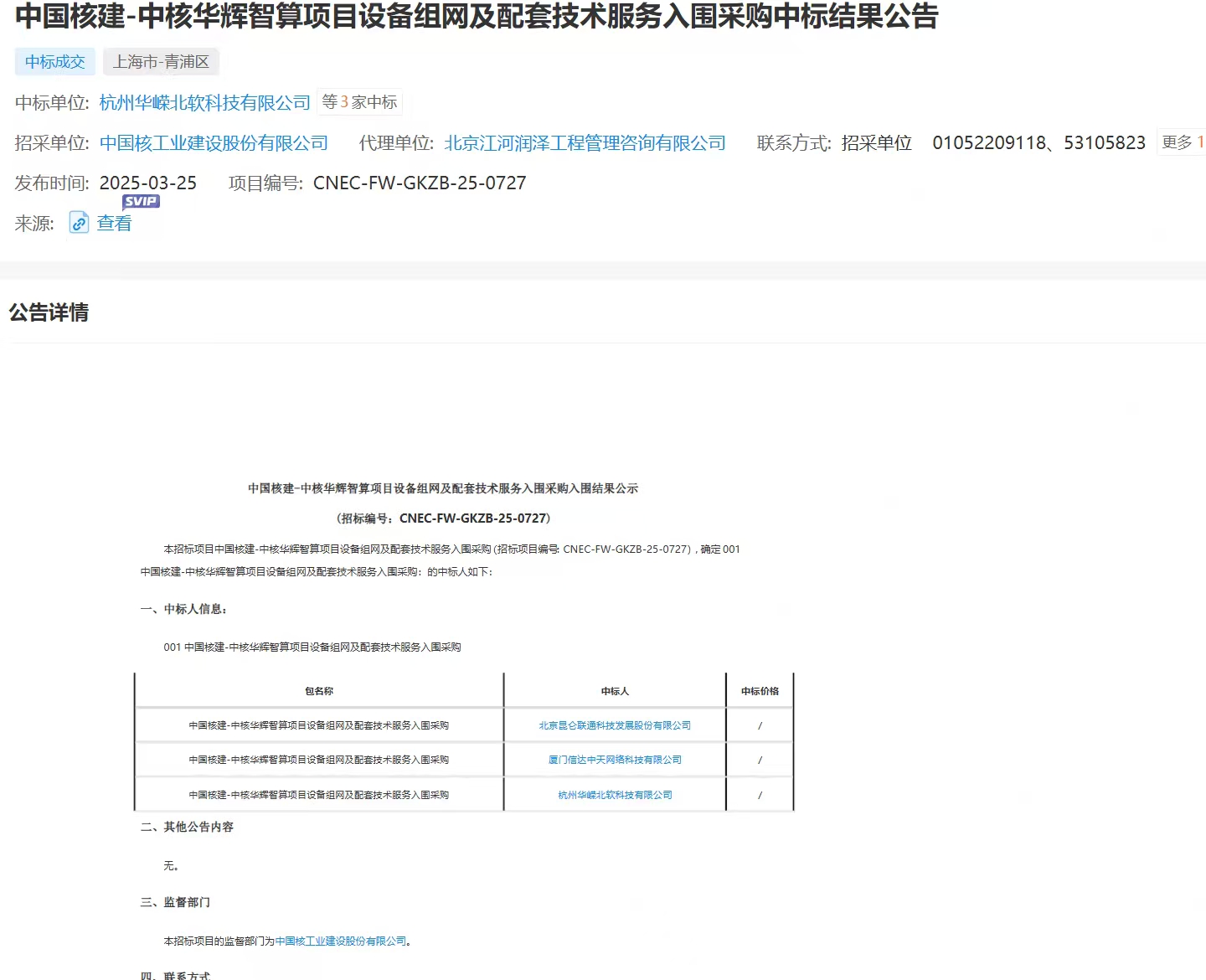Click the 公告详情 section heading

pyautogui.click(x=49, y=312)
